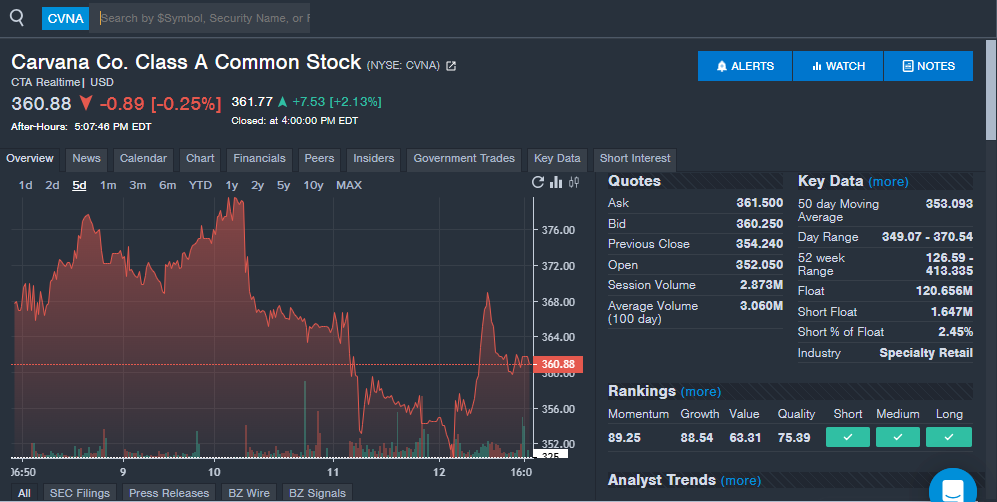Toggle the bar chart type icon
997x502 pixels.
556,182
